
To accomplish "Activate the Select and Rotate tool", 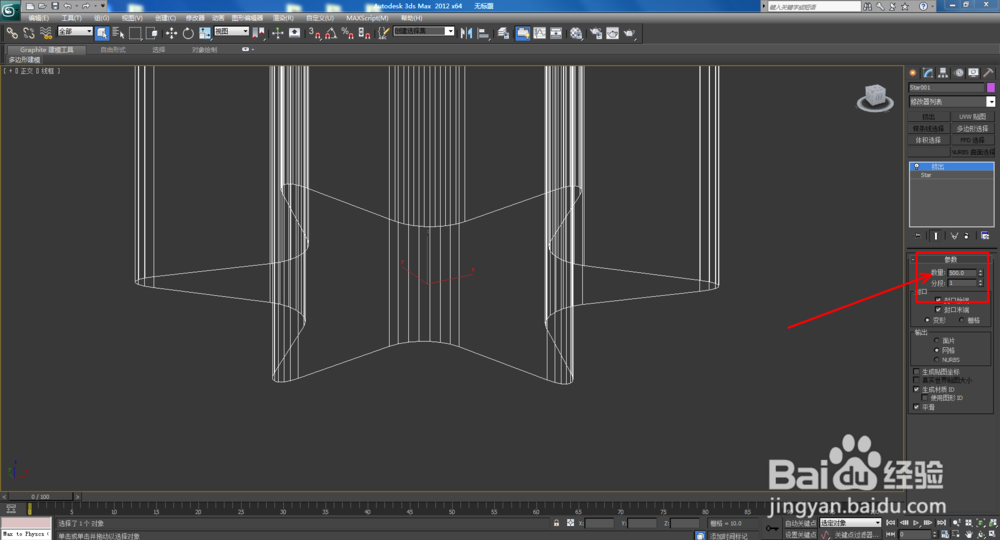I will [x=188, y=33].
